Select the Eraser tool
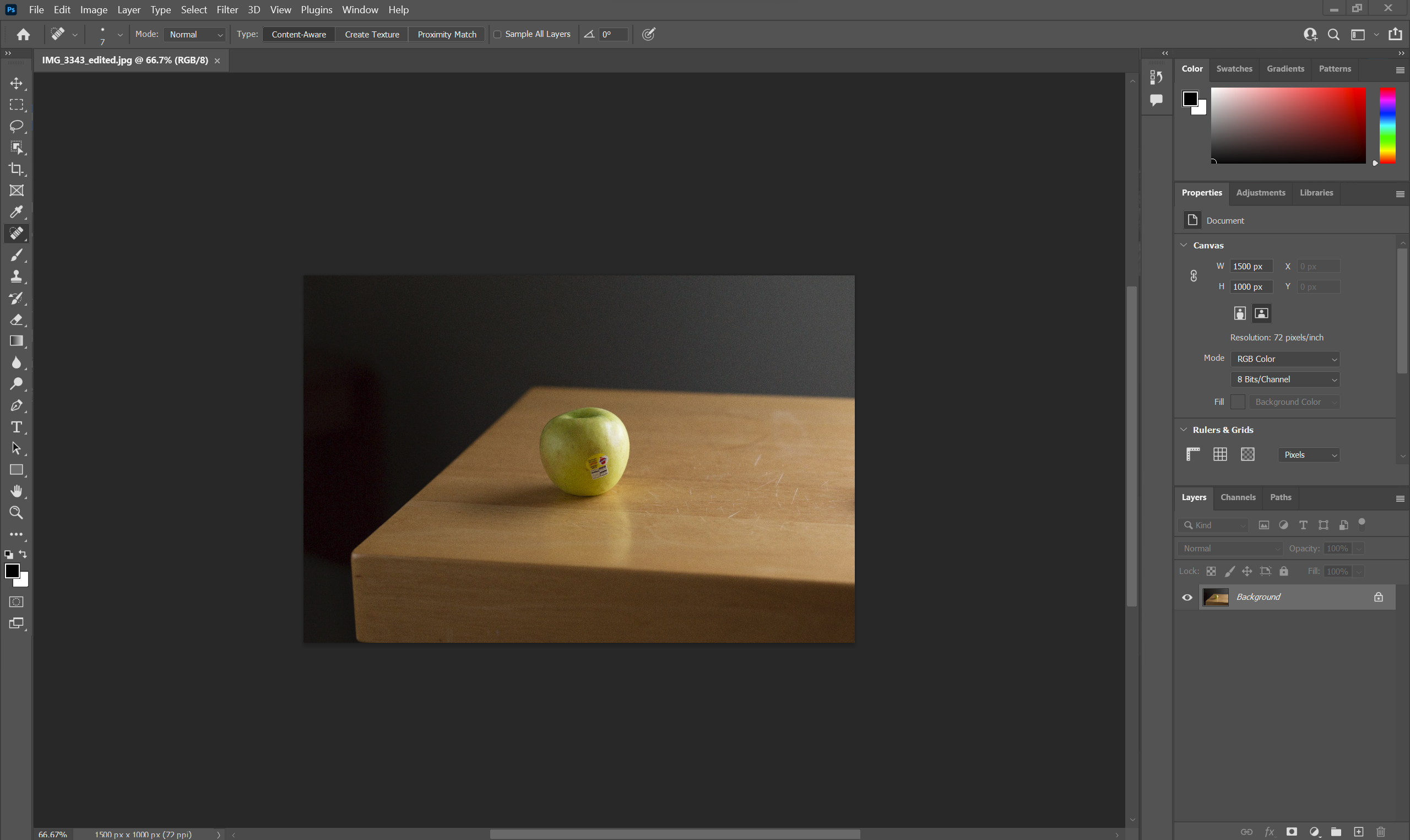1410x840 pixels. [16, 320]
